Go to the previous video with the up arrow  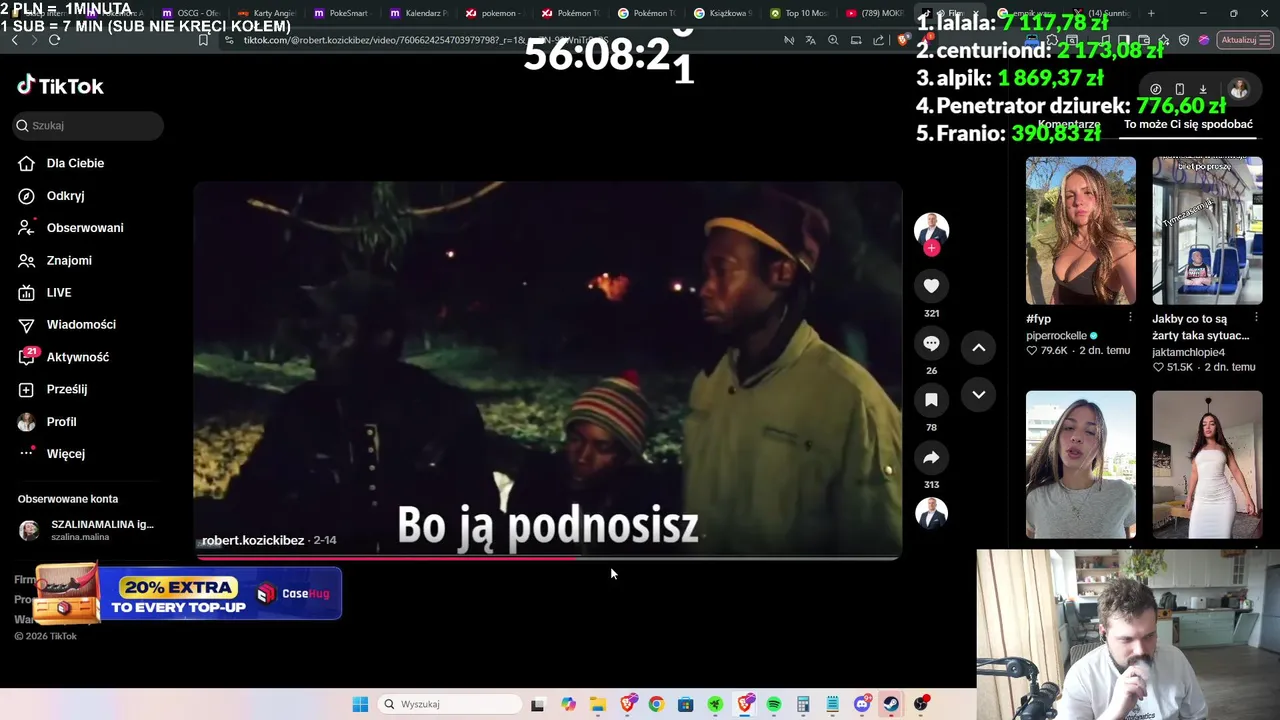[x=979, y=347]
